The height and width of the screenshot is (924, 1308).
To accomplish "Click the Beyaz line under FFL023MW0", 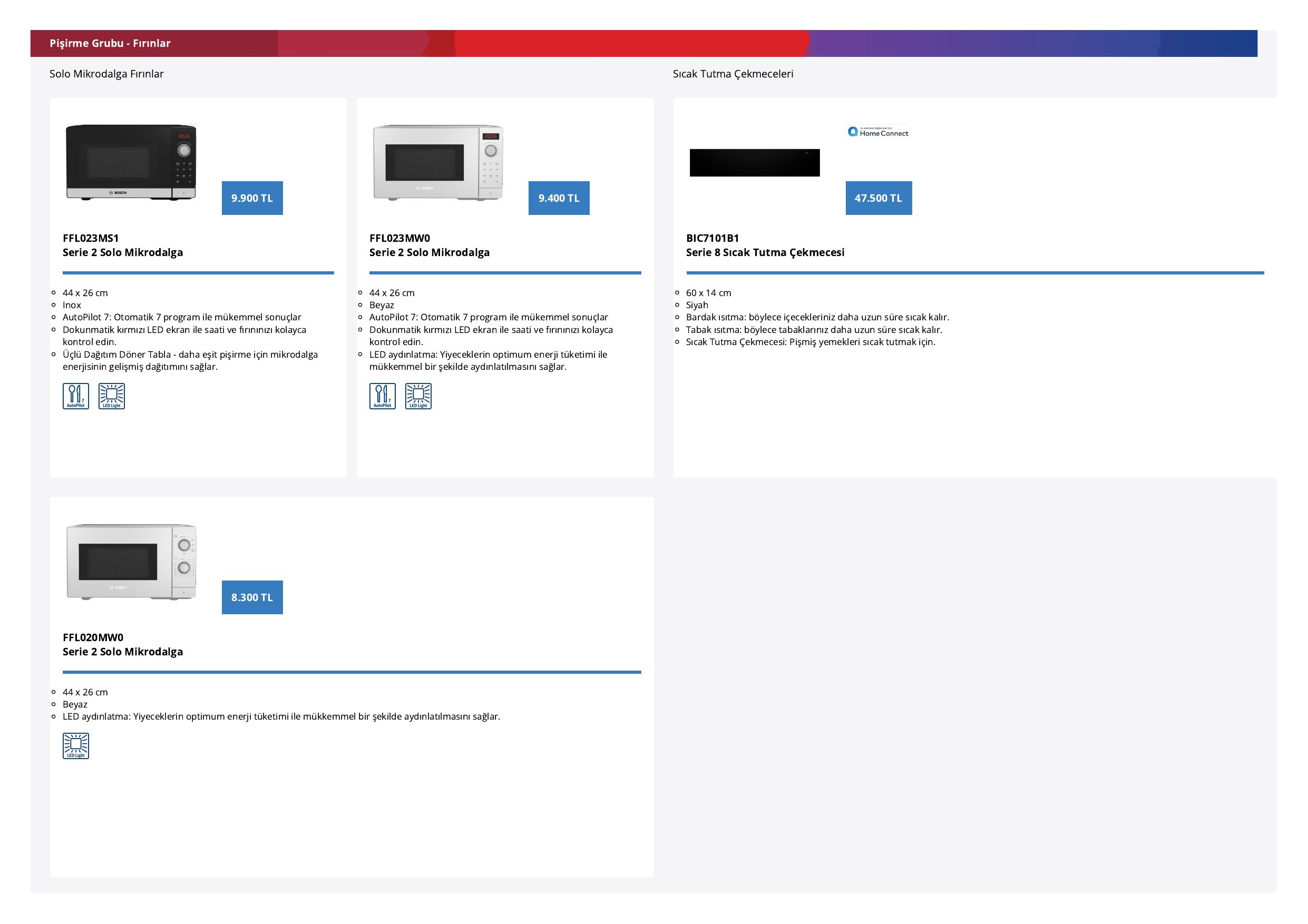I will tap(381, 305).
